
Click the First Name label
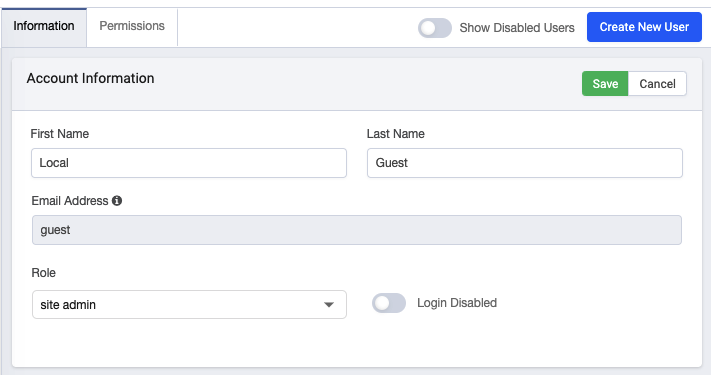pos(60,134)
